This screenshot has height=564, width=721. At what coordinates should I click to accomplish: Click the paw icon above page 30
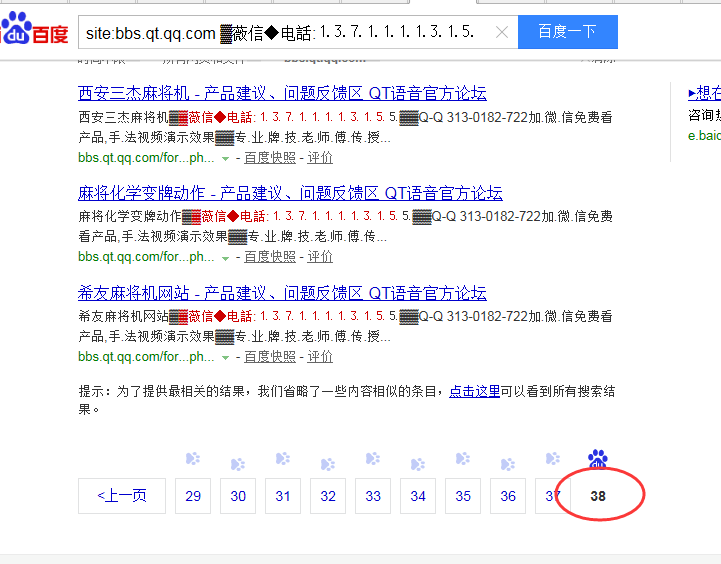(238, 464)
